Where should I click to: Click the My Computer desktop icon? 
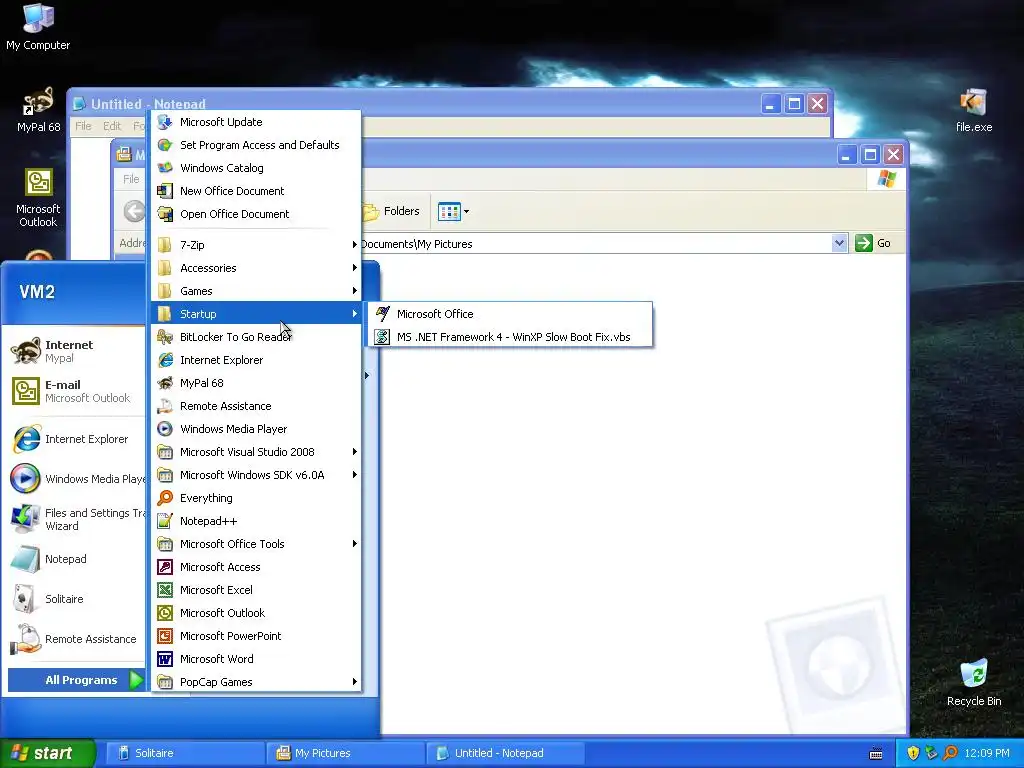(x=38, y=27)
